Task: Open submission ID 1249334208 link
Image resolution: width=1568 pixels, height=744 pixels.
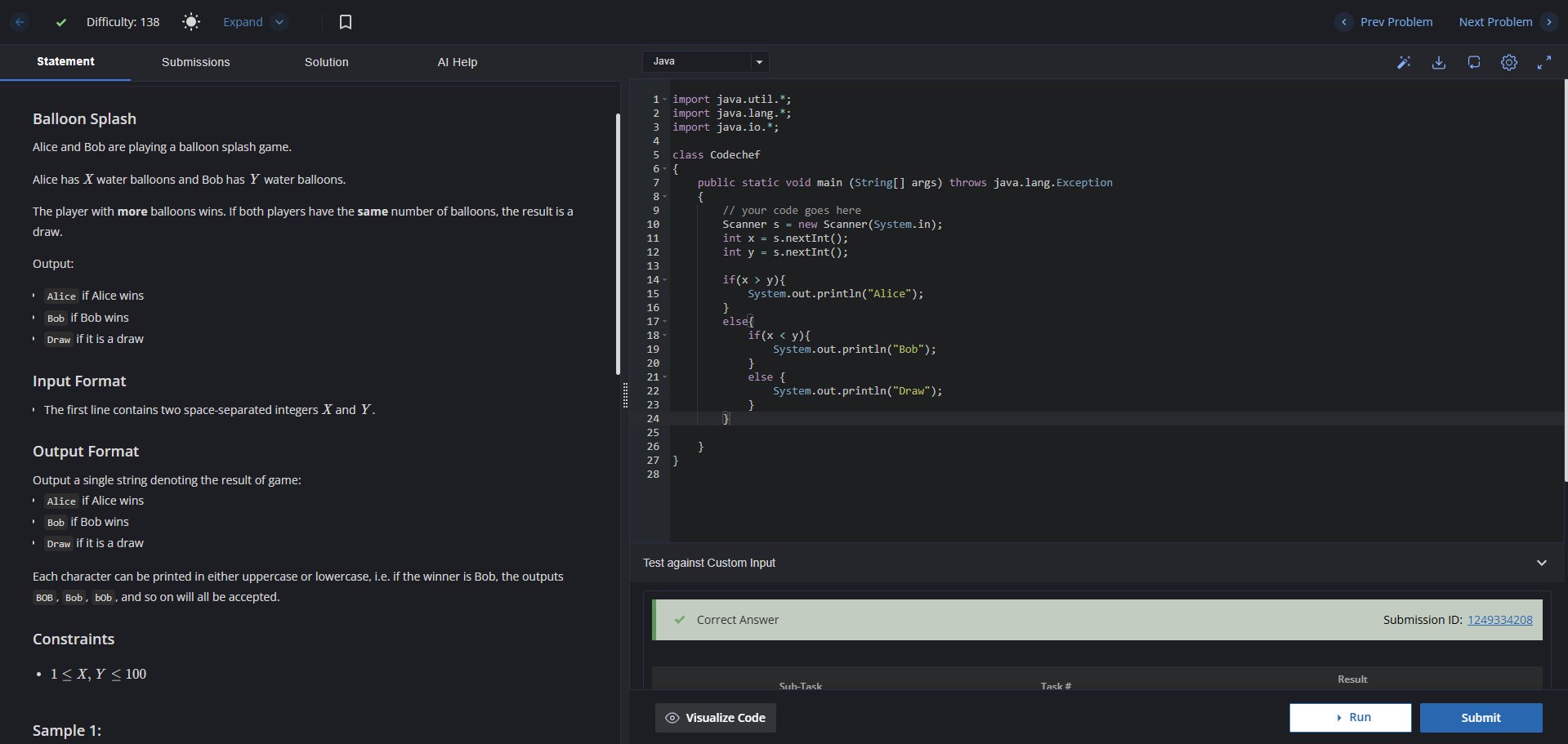Action: (1499, 620)
